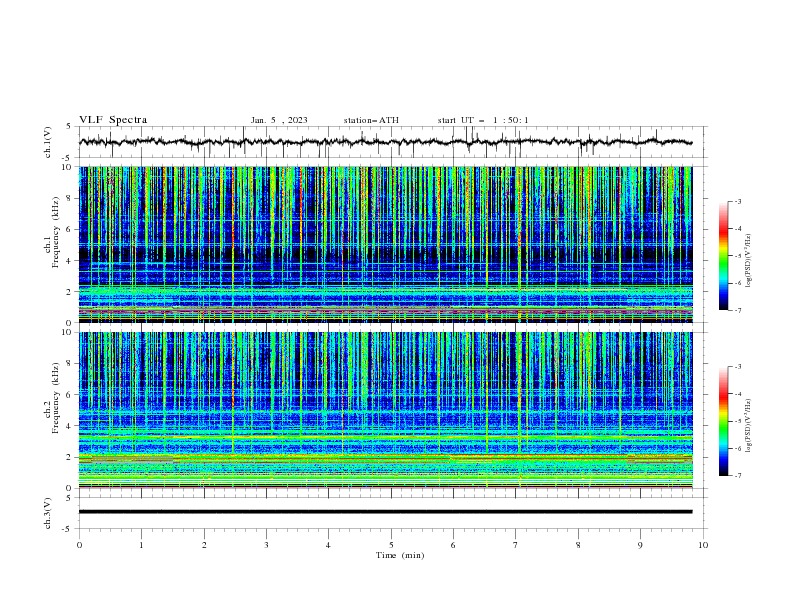Click the "2" tick on the time axis
Viewport: 792px width, 612px height.
click(x=204, y=545)
